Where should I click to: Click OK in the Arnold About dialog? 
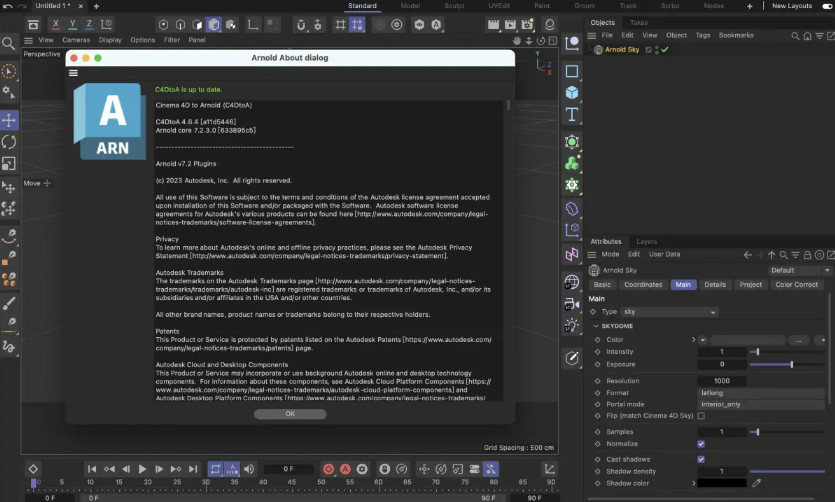(290, 414)
